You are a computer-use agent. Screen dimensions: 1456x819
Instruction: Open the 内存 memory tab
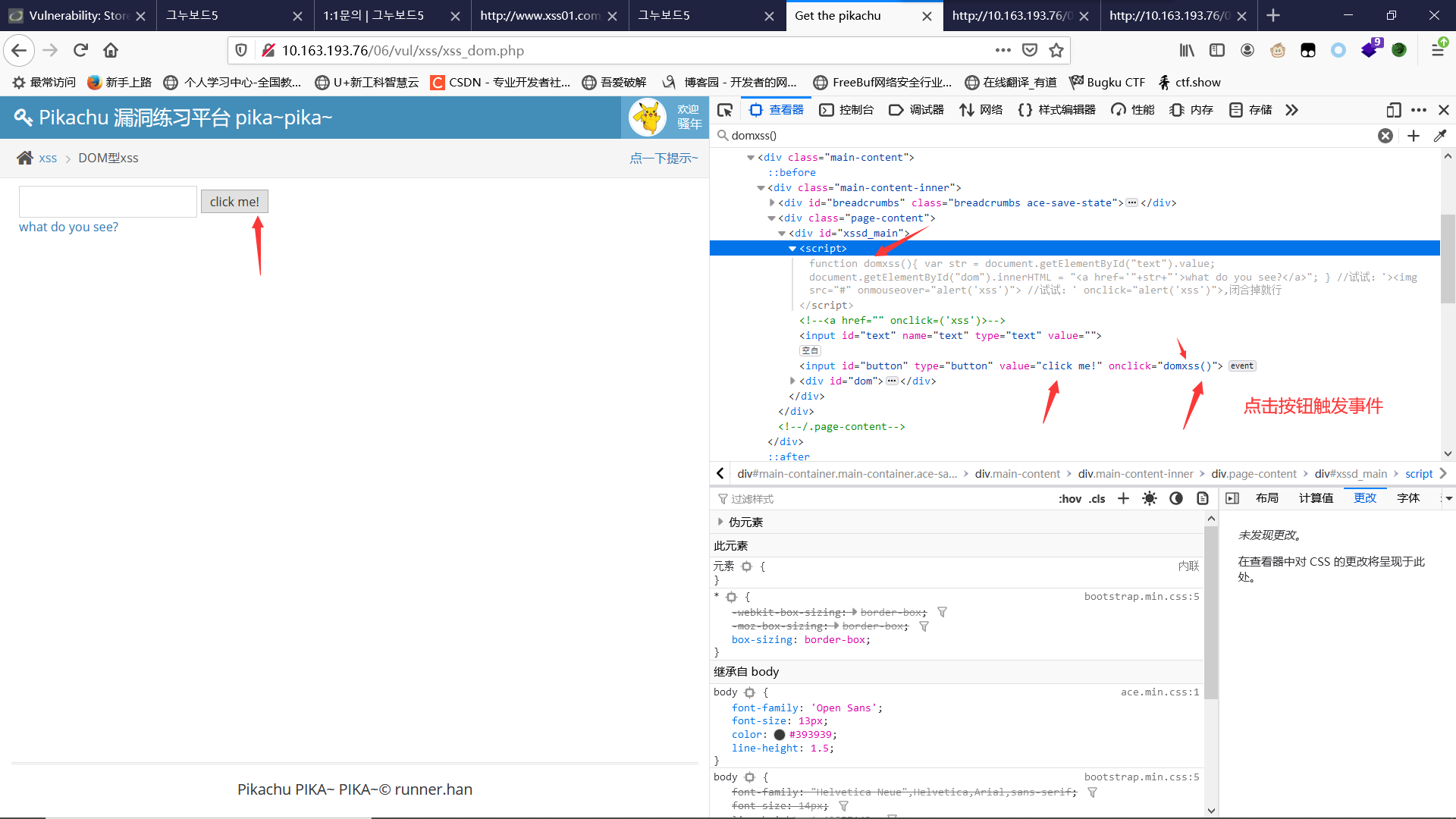[x=1191, y=110]
